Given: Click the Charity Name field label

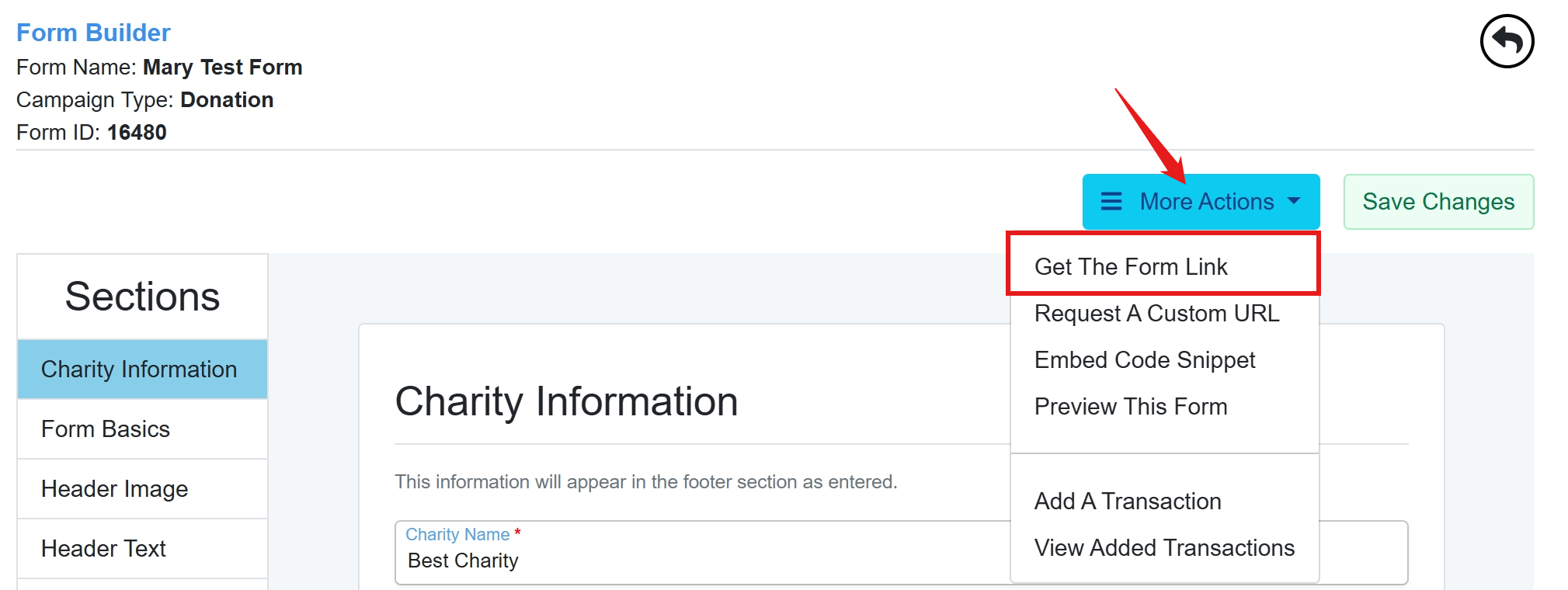Looking at the screenshot, I should click(x=457, y=534).
